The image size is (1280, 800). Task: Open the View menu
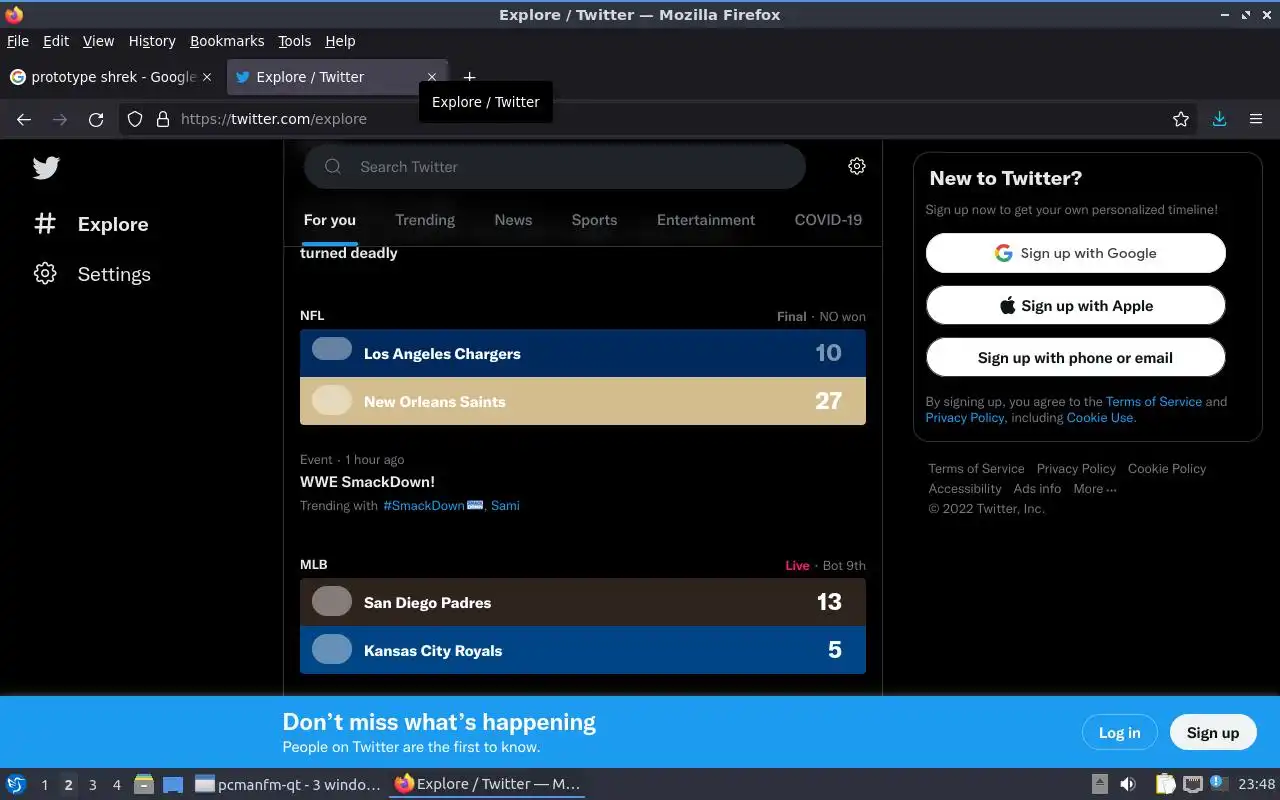pos(98,41)
